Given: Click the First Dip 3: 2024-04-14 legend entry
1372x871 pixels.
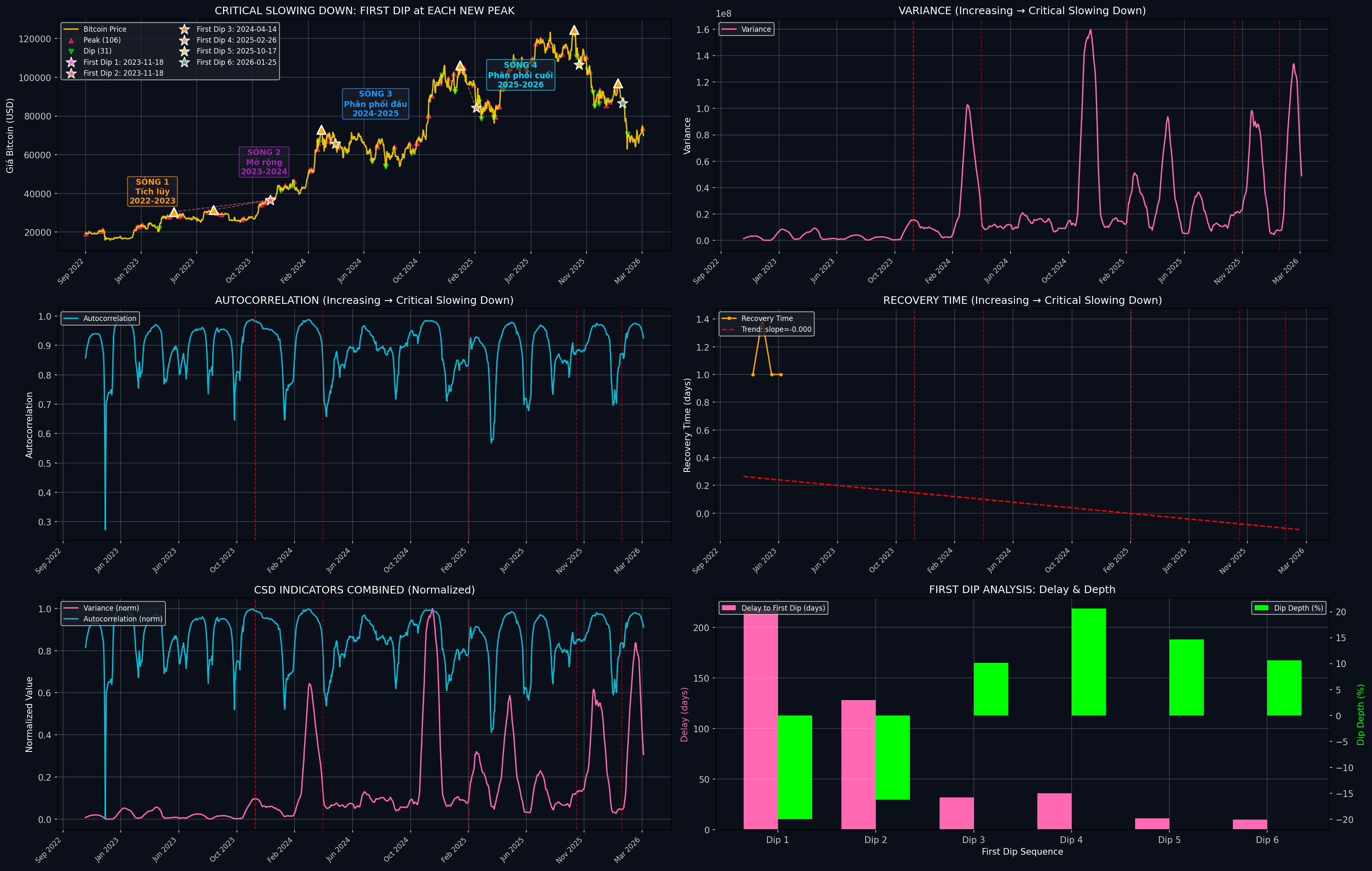Looking at the screenshot, I should (236, 29).
